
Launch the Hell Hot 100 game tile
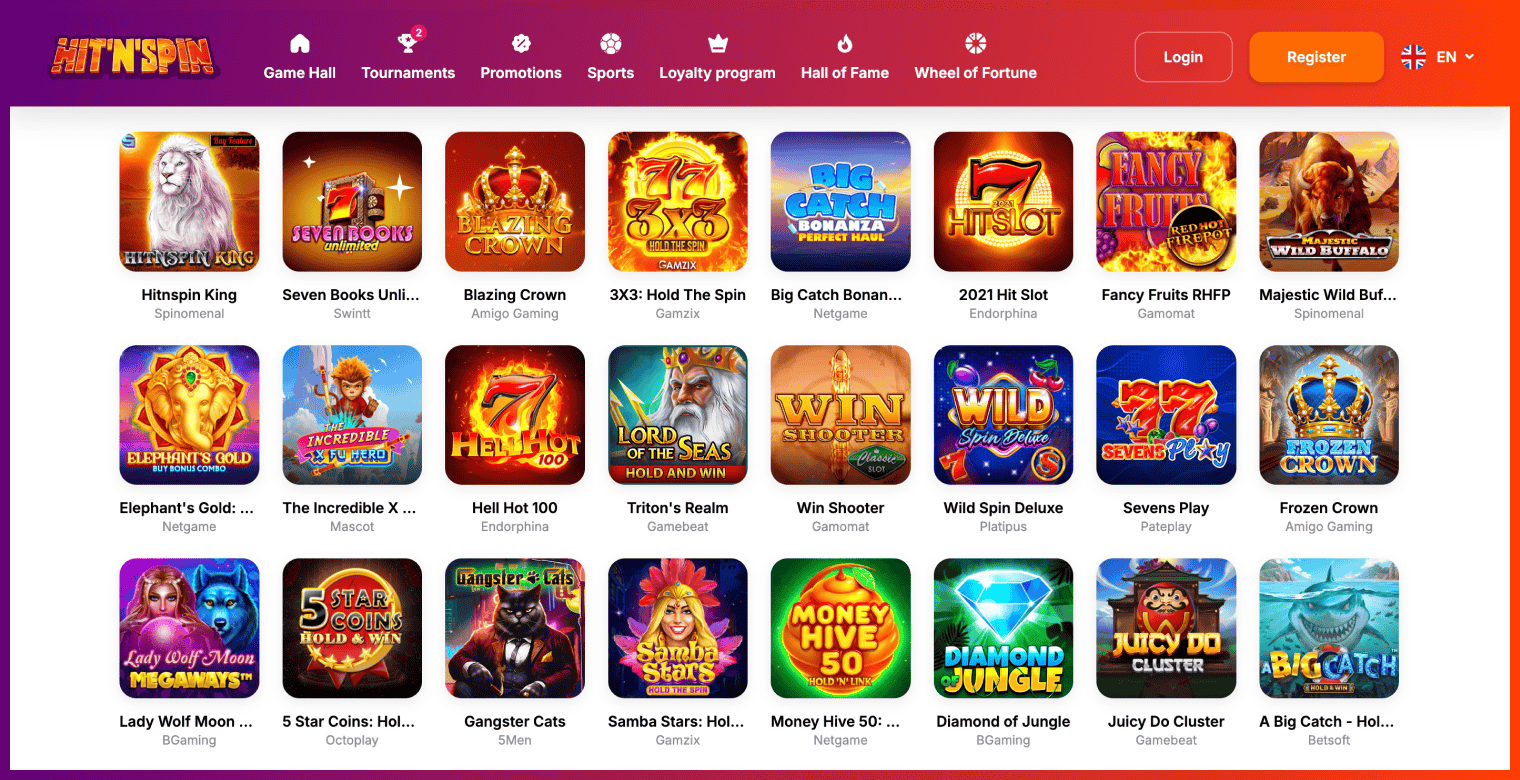pyautogui.click(x=515, y=415)
